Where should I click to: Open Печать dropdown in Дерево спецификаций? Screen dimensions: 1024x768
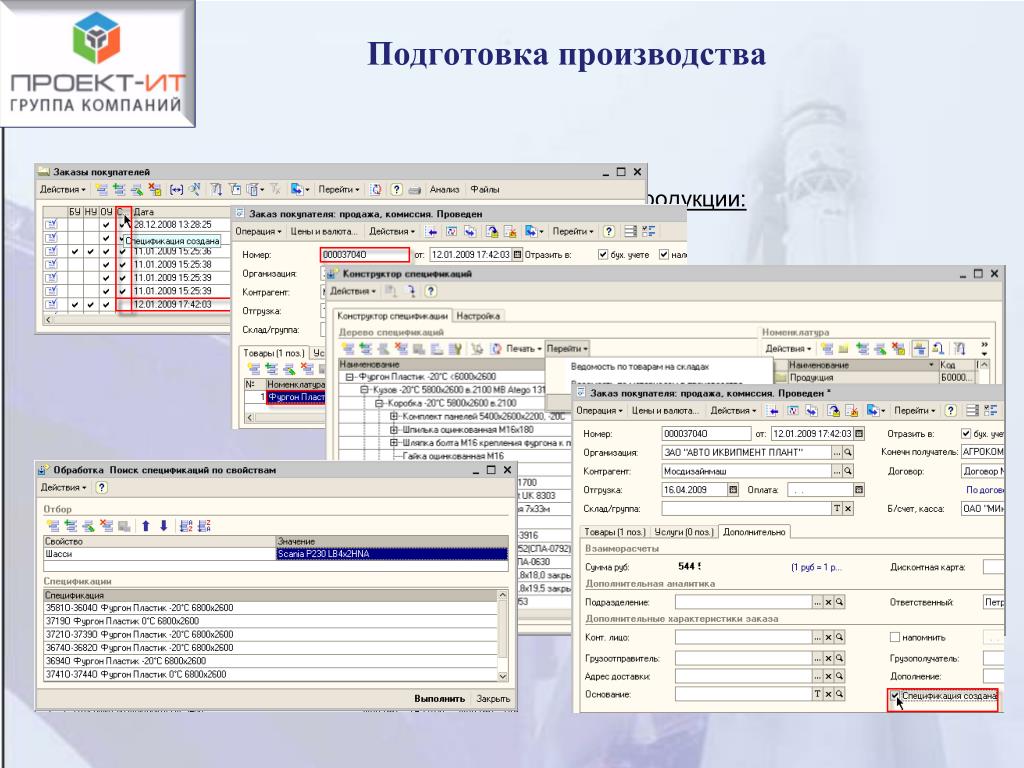pos(524,349)
